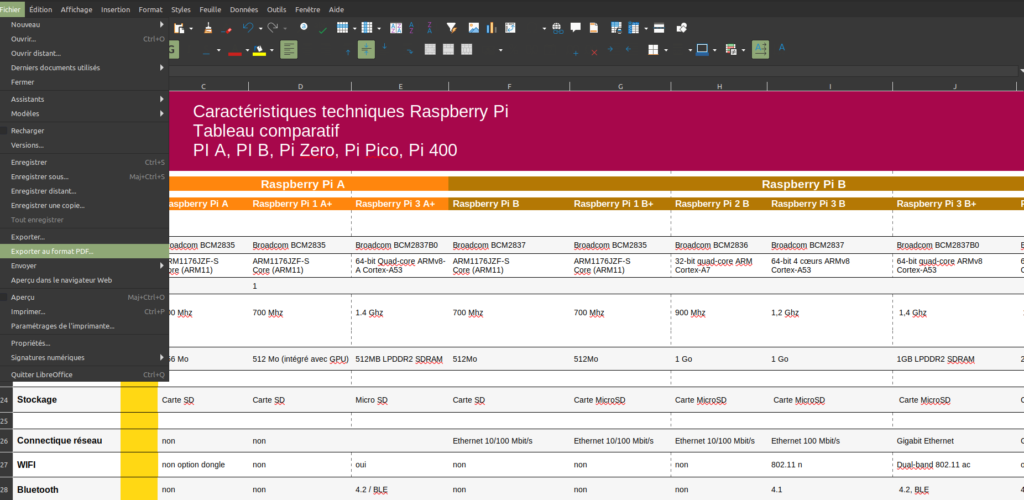Click the Split Window icon
This screenshot has width=1024, height=500.
[x=659, y=28]
